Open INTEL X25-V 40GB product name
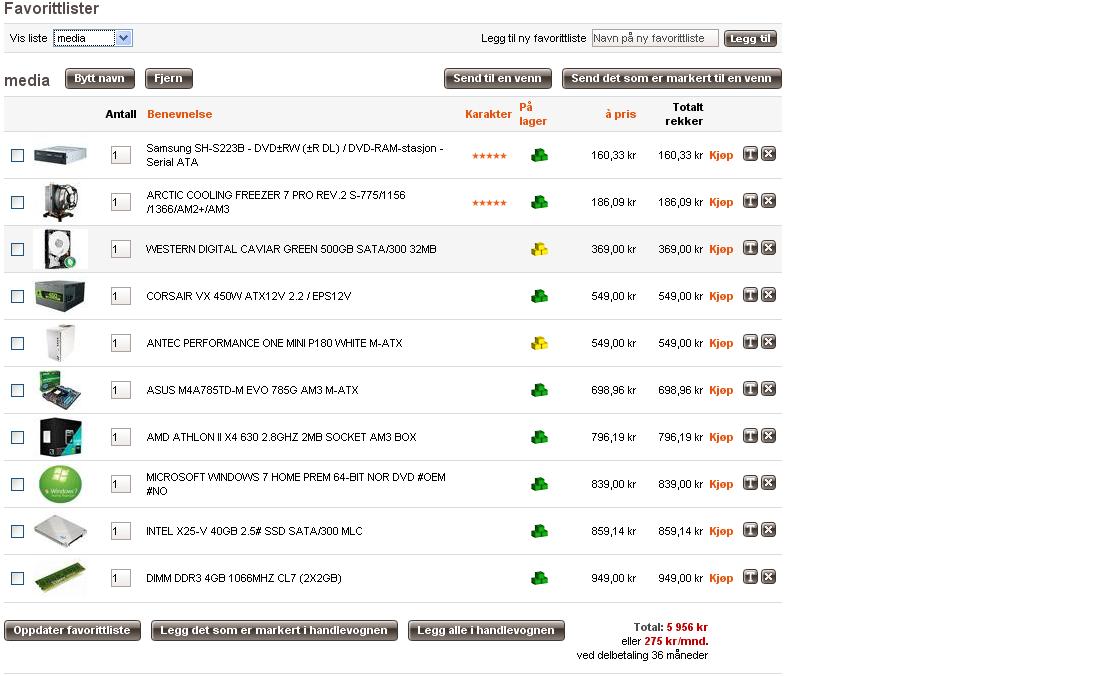1103x676 pixels. tap(254, 531)
